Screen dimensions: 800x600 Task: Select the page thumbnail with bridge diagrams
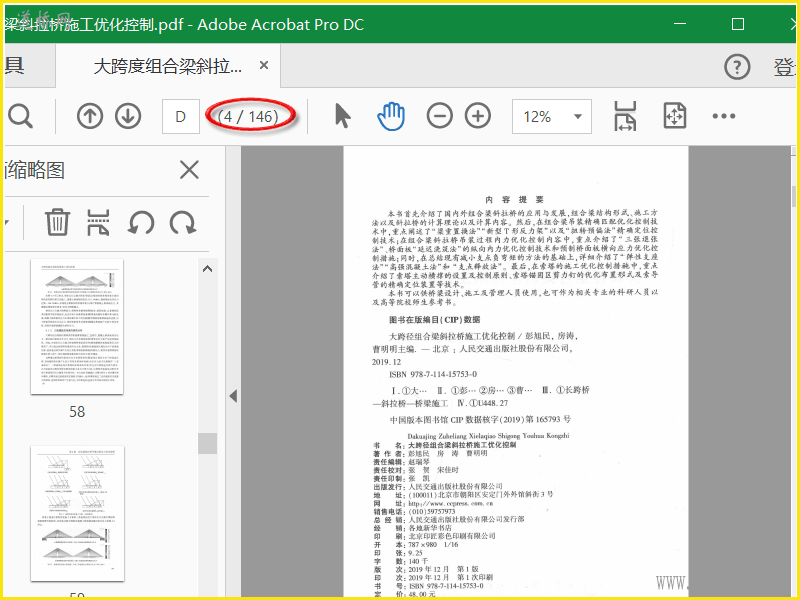point(77,514)
